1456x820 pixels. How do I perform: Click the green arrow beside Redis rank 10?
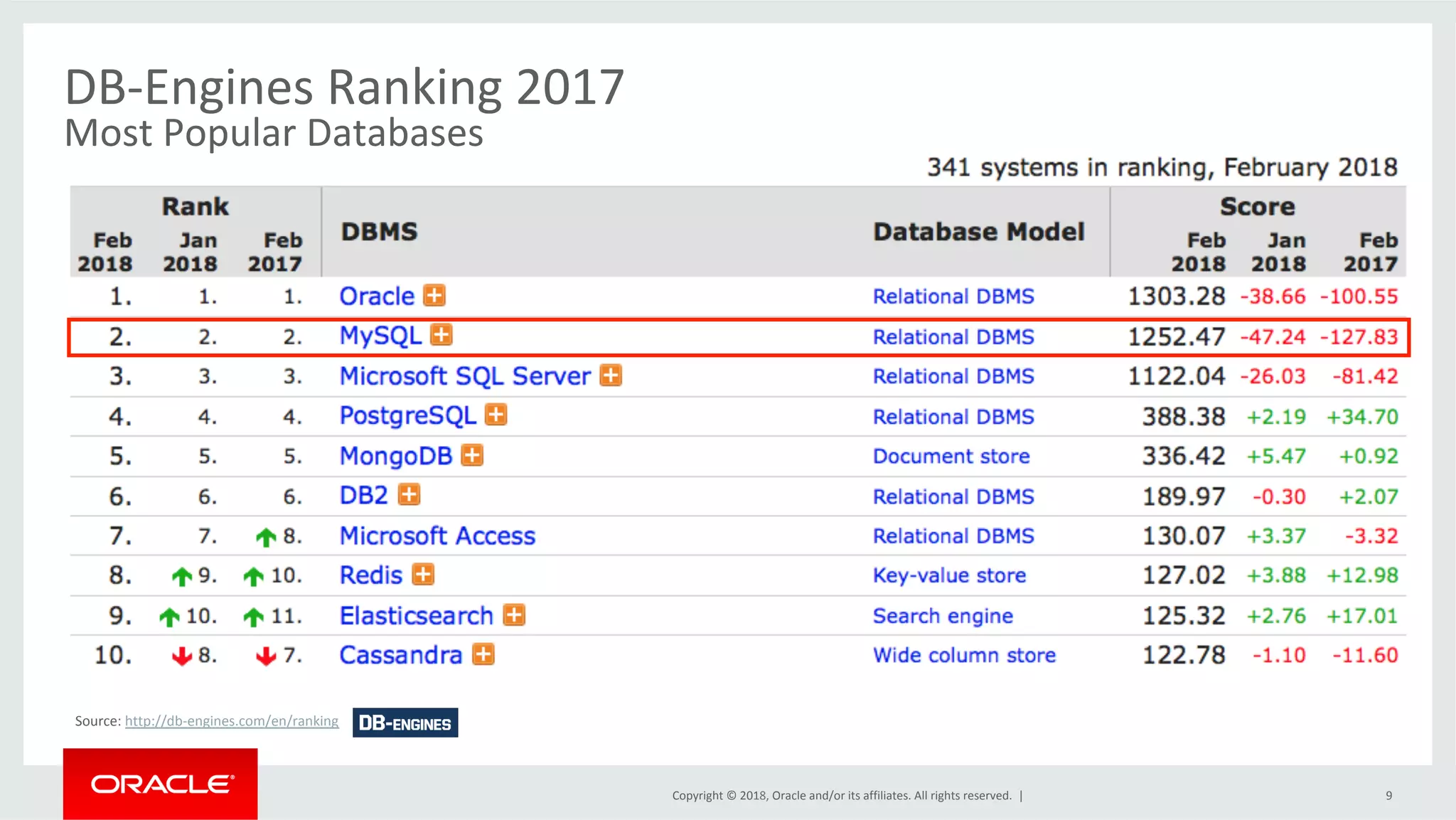click(x=254, y=577)
